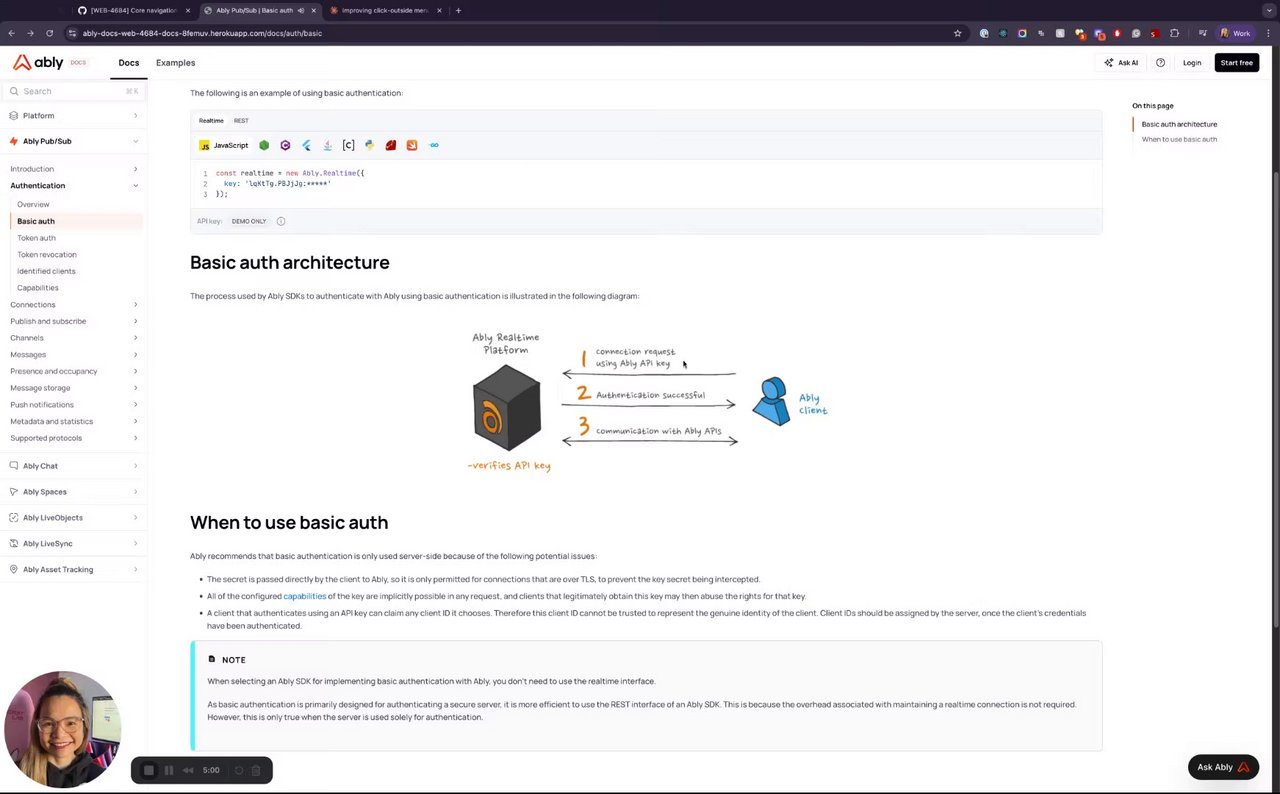Click the Start free button
The width and height of the screenshot is (1280, 794).
click(1237, 62)
